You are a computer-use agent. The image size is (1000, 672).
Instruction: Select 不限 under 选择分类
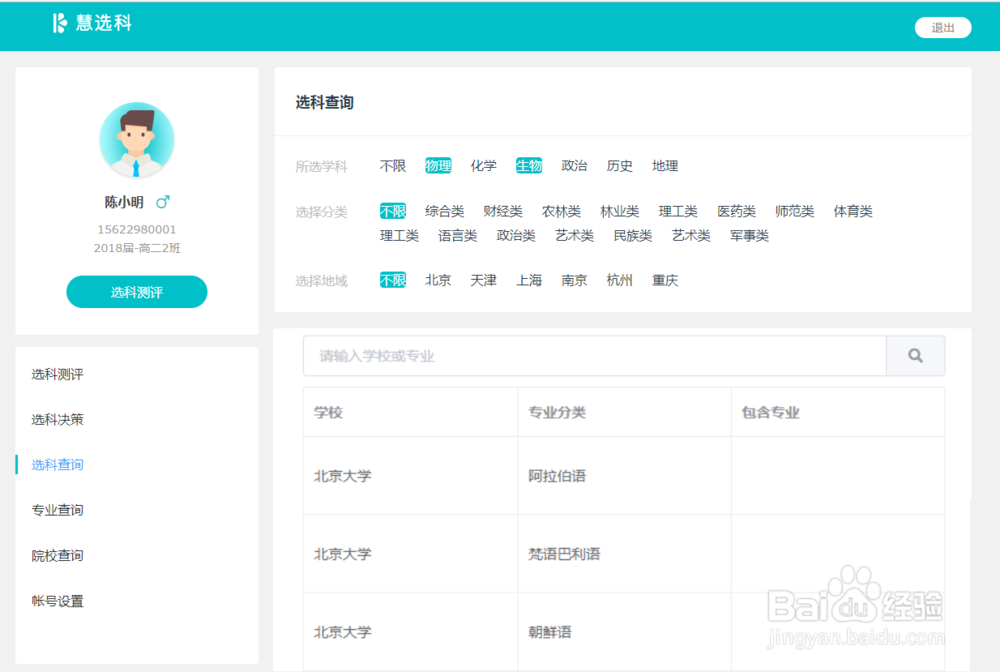(391, 211)
